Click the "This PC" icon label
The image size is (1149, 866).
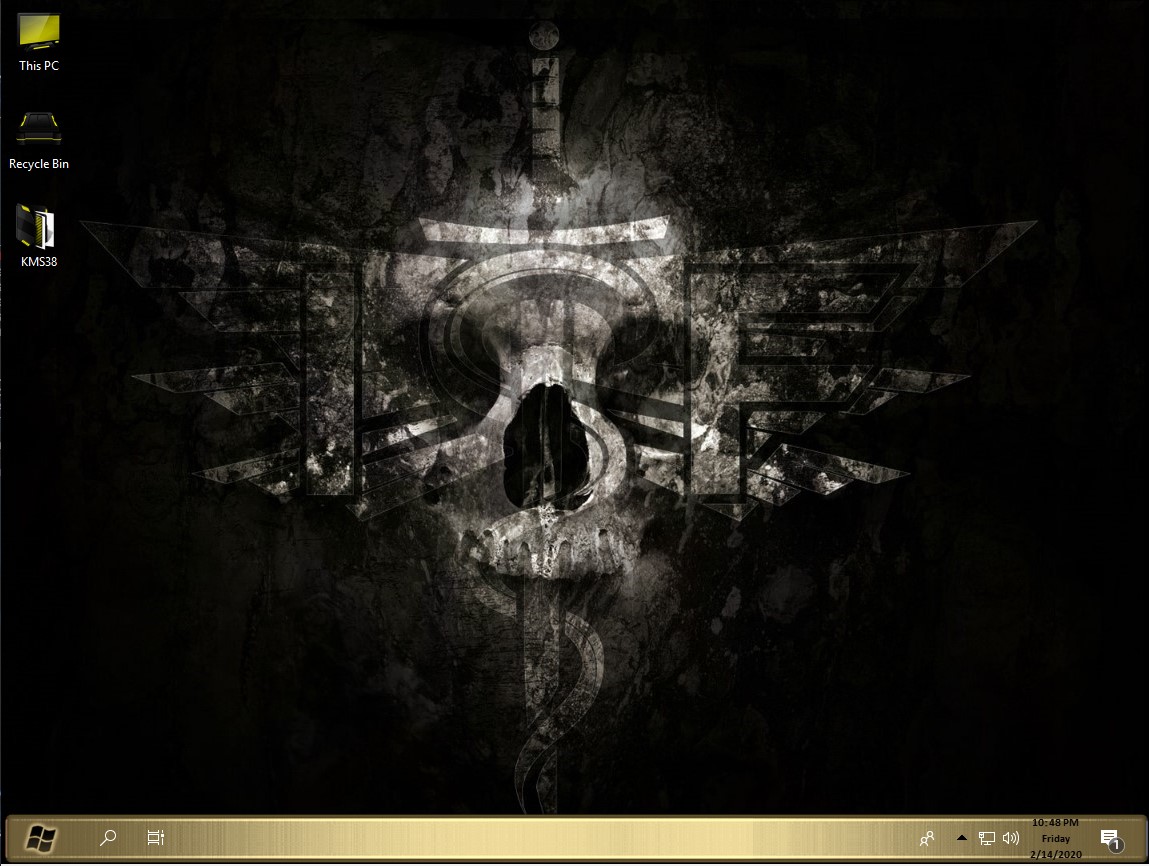(x=39, y=65)
